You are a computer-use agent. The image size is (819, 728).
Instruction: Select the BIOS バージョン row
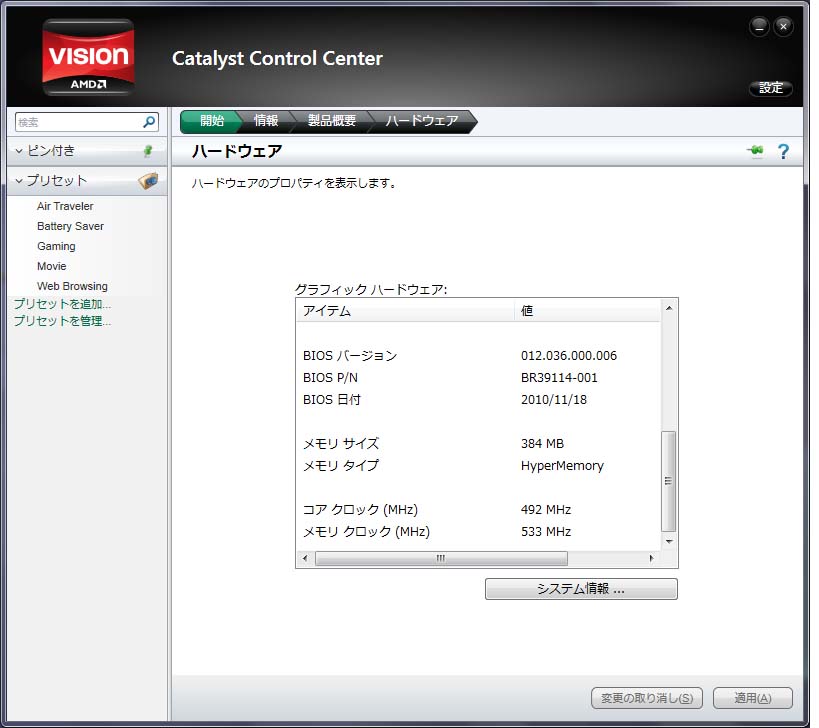(478, 356)
